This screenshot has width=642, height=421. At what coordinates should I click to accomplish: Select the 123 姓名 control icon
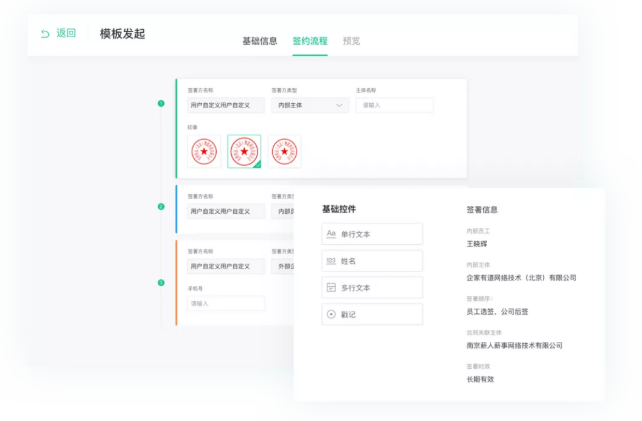[x=331, y=261]
